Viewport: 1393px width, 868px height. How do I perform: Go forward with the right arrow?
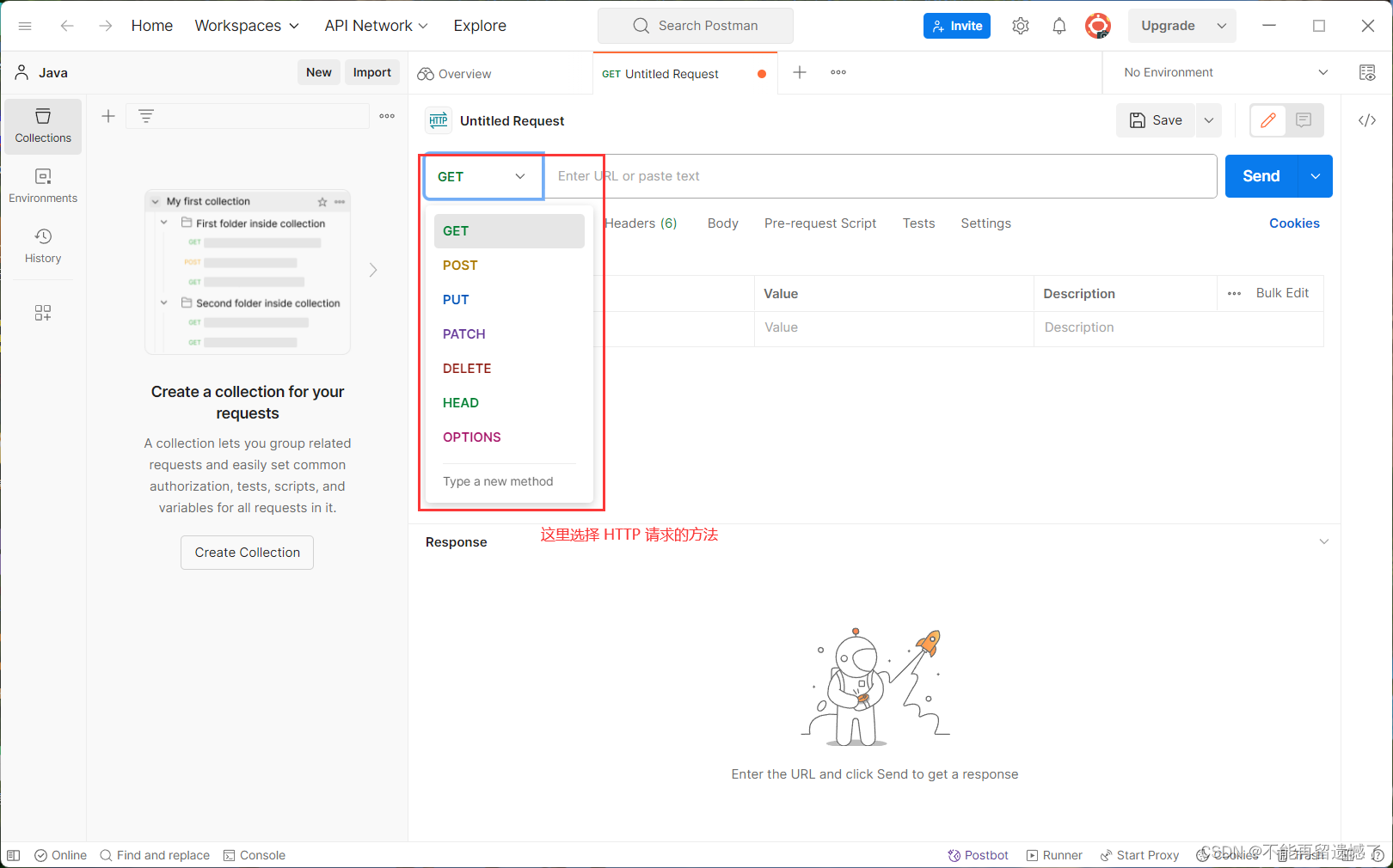[x=105, y=26]
